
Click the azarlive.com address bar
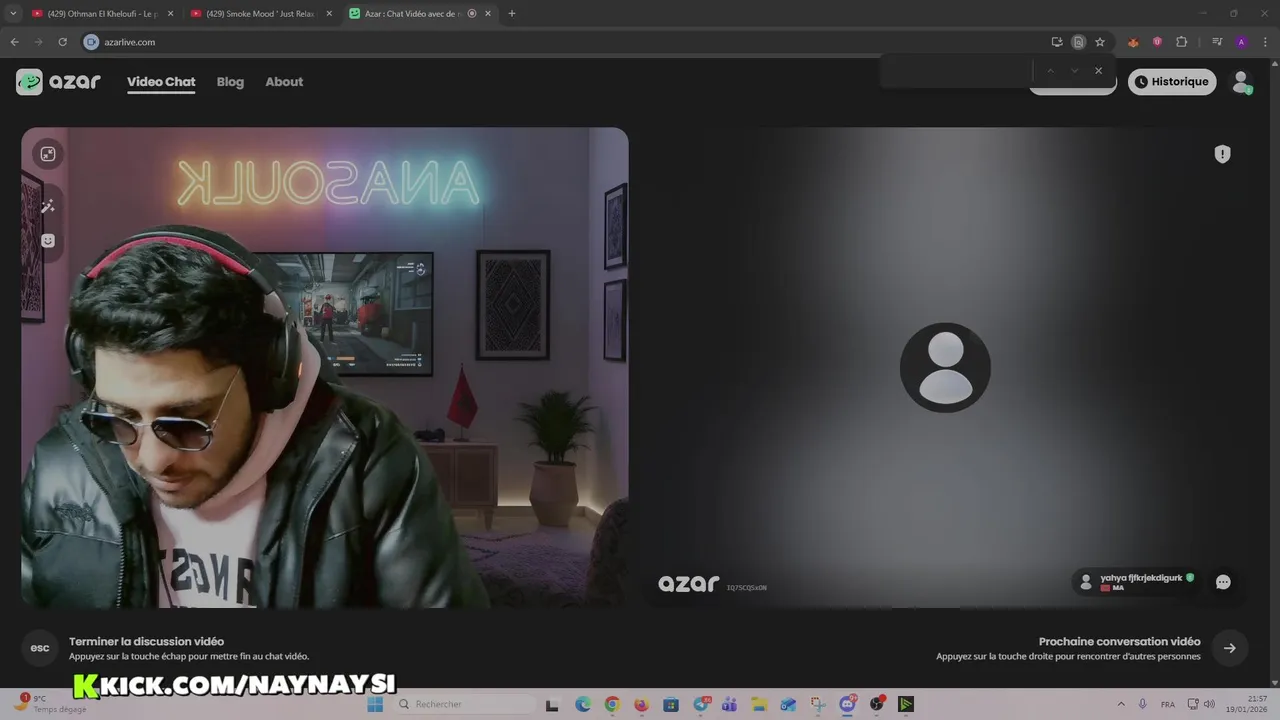560,42
